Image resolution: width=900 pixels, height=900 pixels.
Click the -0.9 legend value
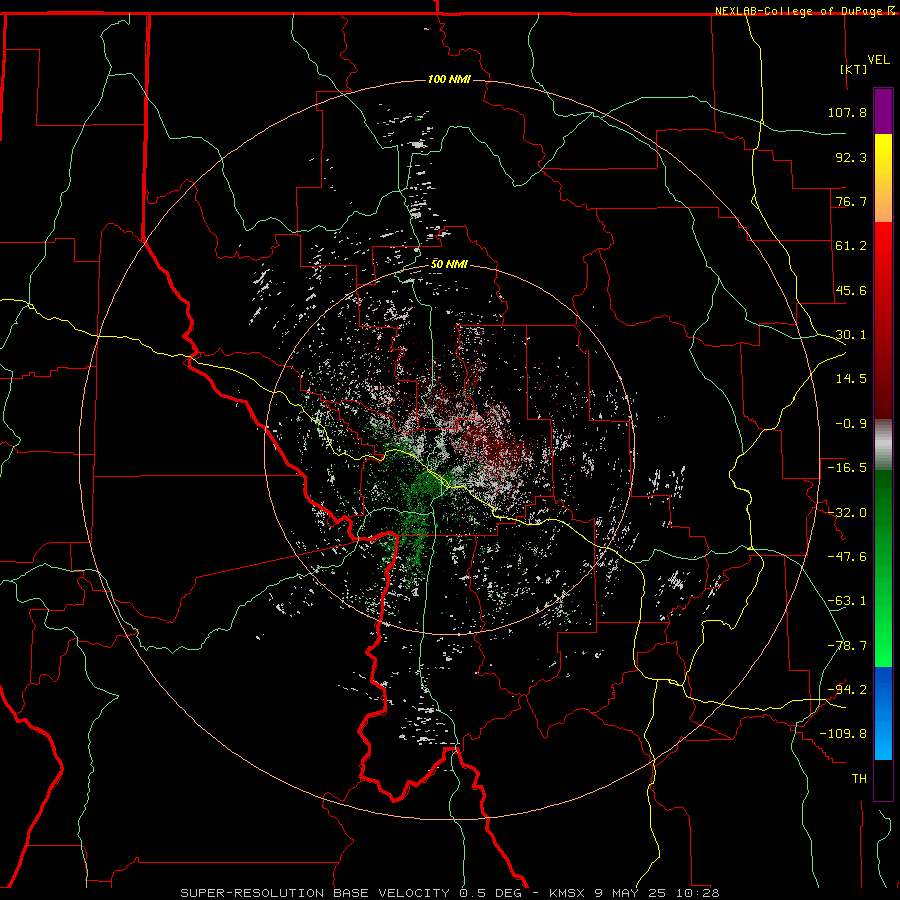pos(851,424)
